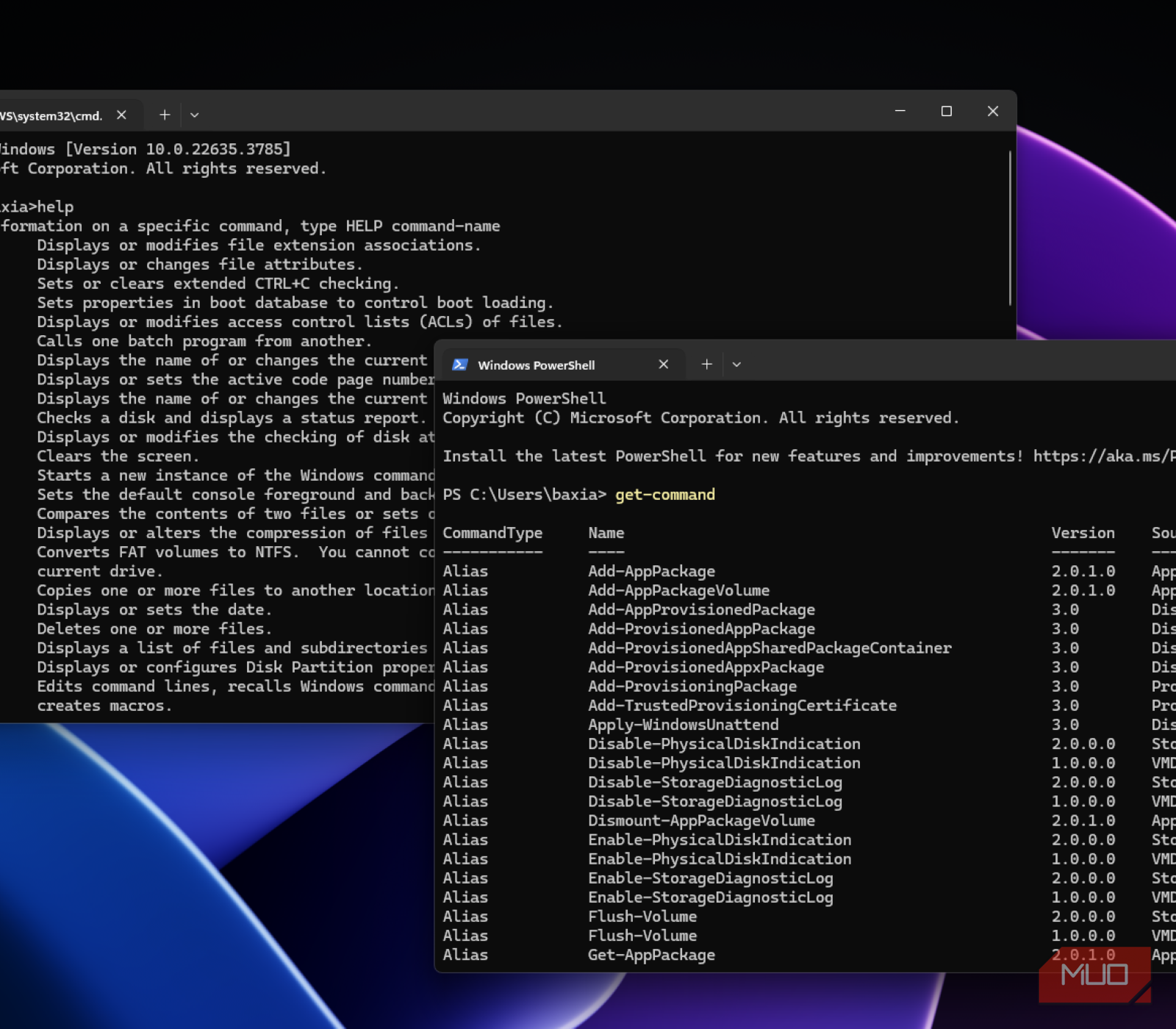Click the Command Prompt vertical scrollbar

point(1010,228)
